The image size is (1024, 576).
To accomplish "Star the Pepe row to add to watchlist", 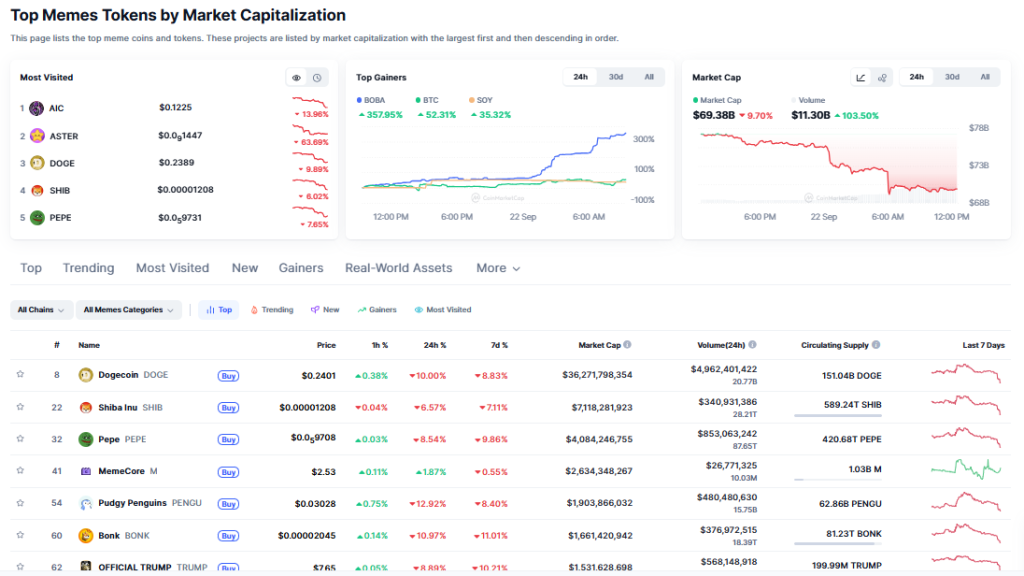I will pyautogui.click(x=20, y=439).
